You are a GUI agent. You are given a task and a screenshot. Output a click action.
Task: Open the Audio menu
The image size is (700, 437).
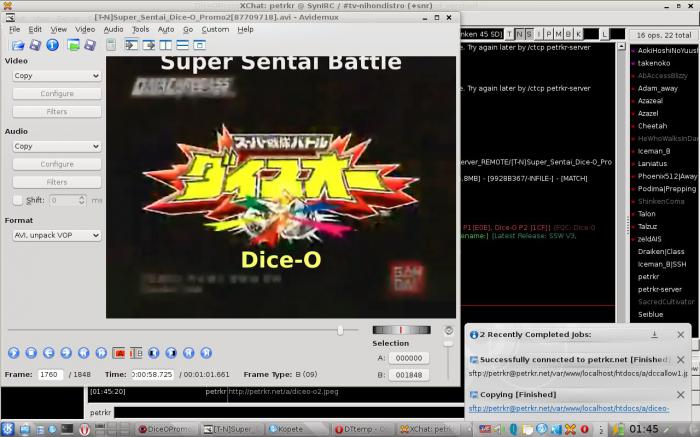click(113, 29)
